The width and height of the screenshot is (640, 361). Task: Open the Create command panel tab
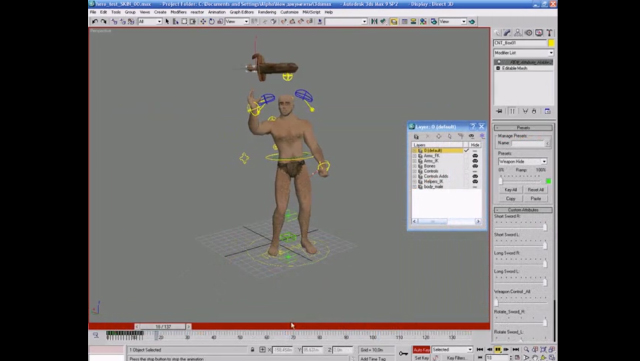click(x=498, y=33)
